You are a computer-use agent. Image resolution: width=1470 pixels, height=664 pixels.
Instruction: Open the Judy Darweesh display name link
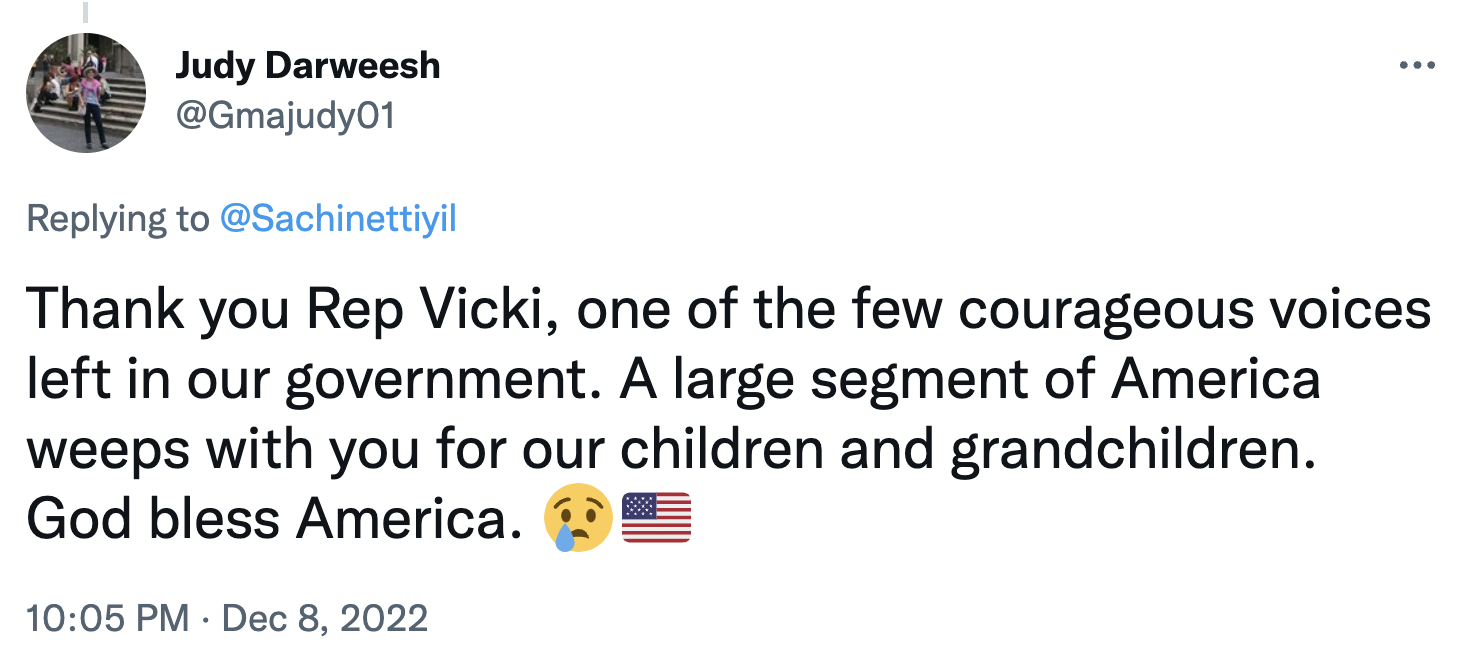pyautogui.click(x=307, y=66)
